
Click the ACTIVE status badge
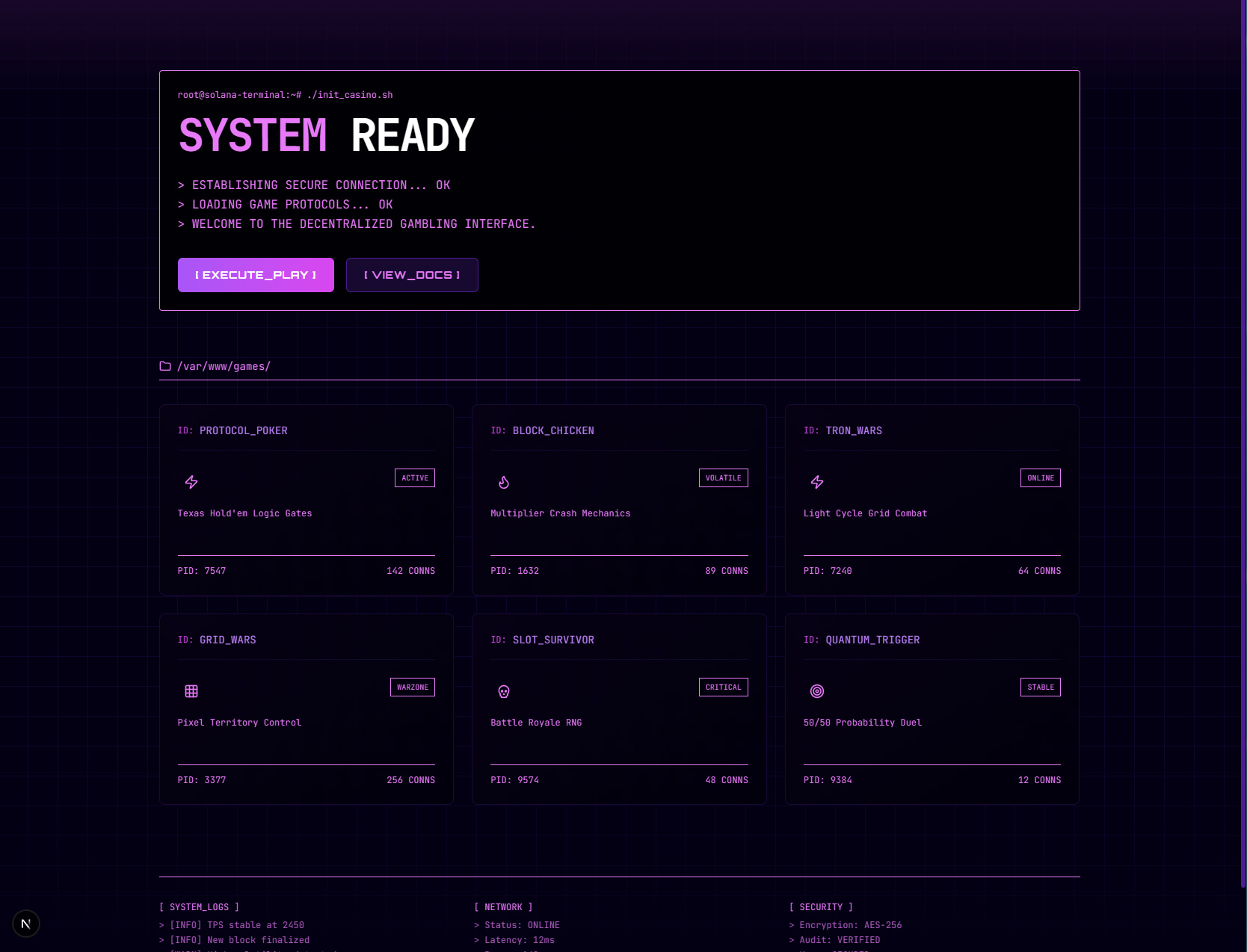coord(415,478)
